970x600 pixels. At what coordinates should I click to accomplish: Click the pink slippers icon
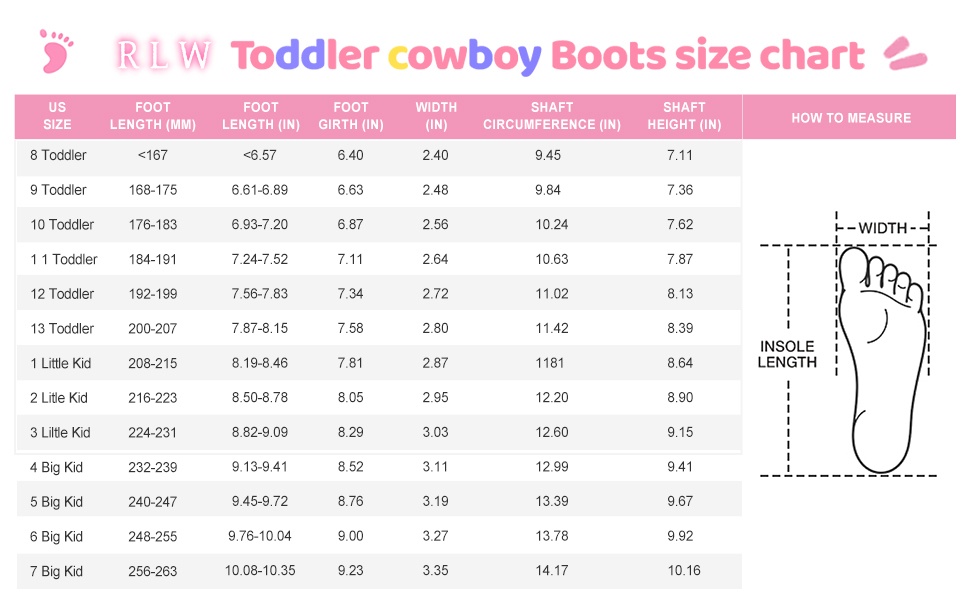pos(905,52)
